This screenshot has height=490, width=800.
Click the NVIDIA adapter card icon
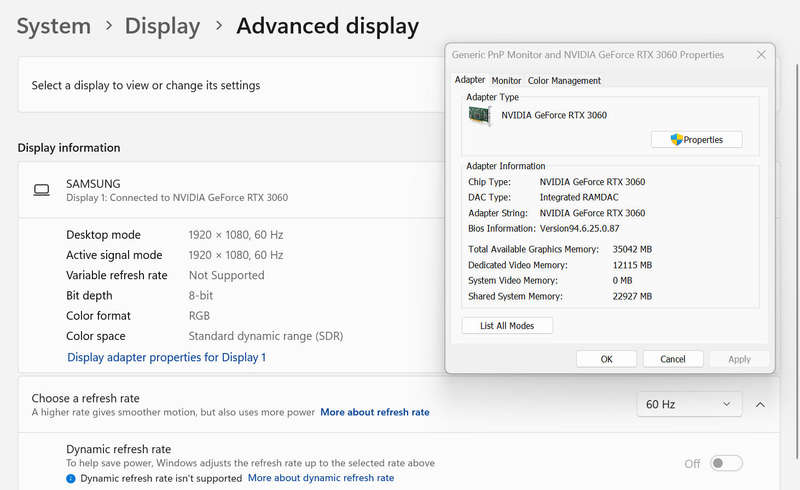tap(480, 116)
